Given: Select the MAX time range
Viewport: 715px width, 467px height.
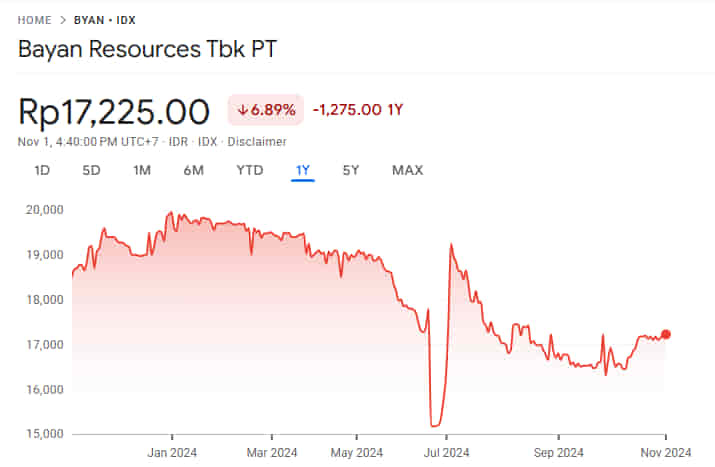Looking at the screenshot, I should (x=407, y=170).
